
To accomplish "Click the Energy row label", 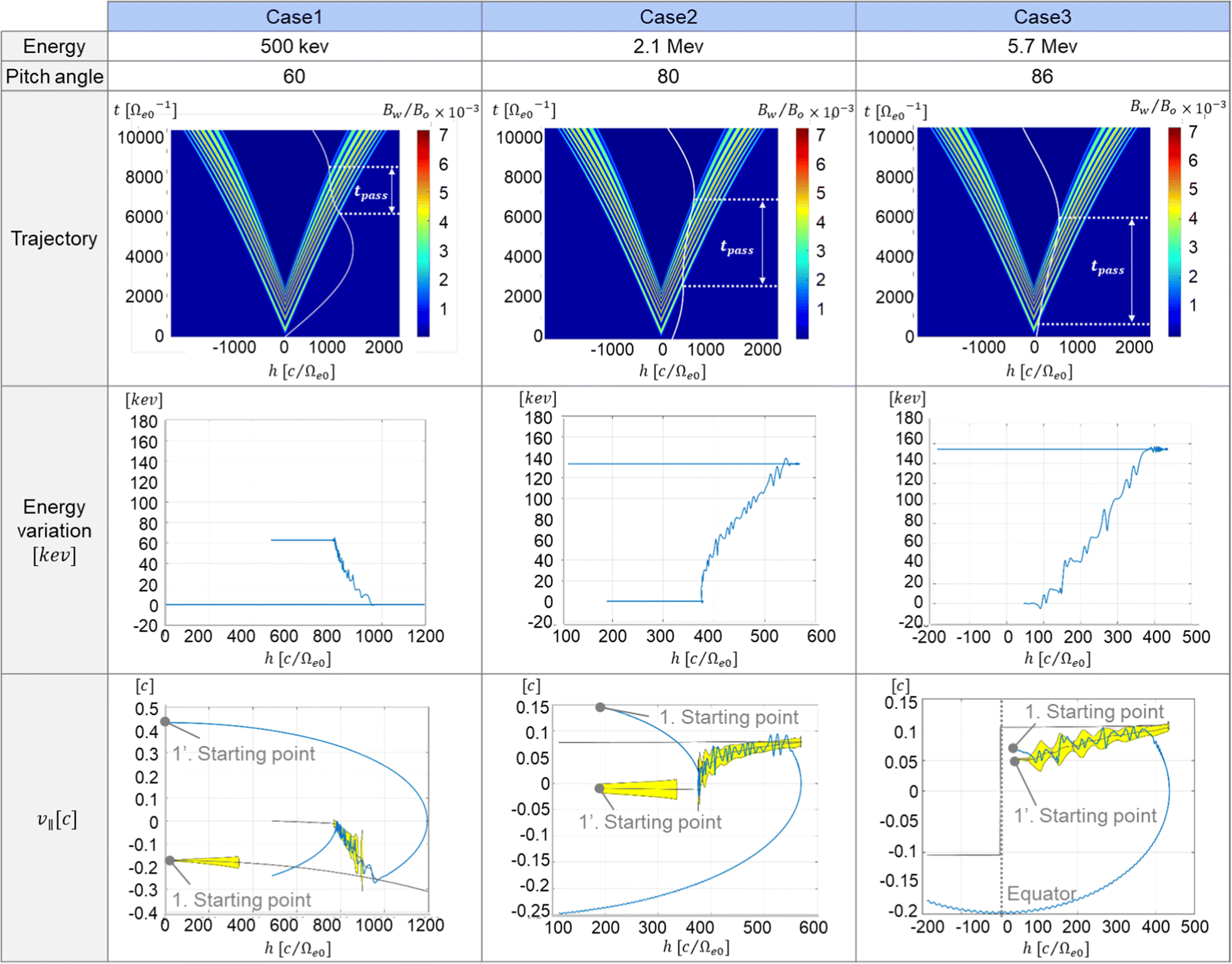I will [54, 47].
